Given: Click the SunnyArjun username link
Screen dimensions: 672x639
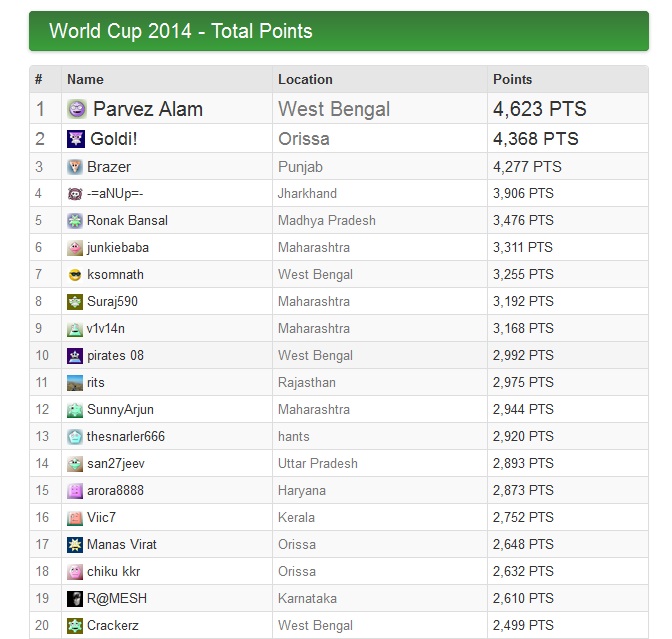Looking at the screenshot, I should tap(120, 409).
